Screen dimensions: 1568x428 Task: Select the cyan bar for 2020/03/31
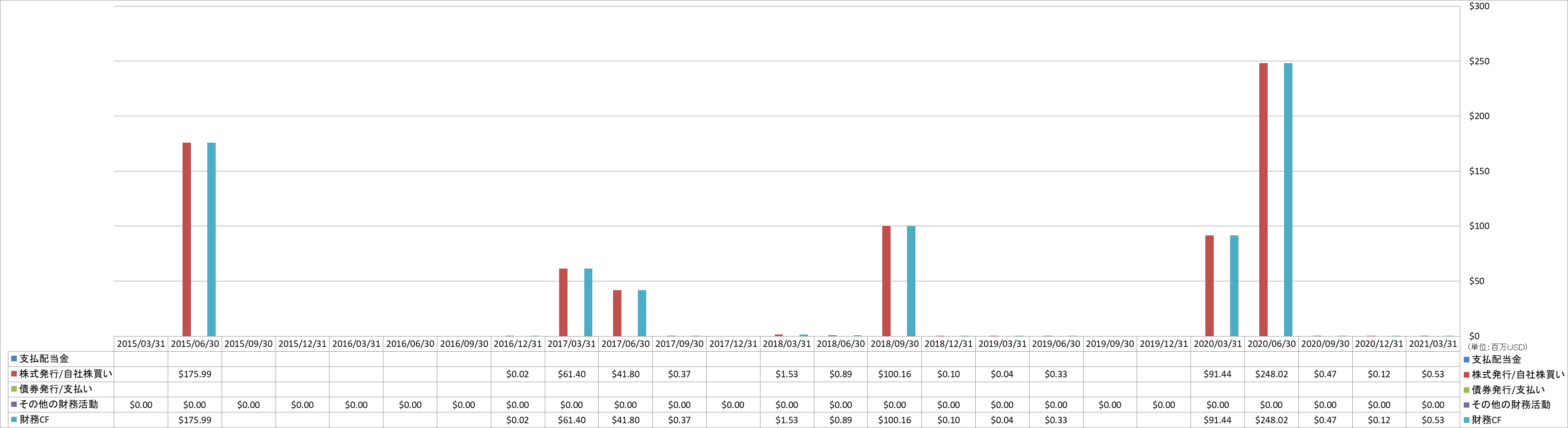point(1234,286)
